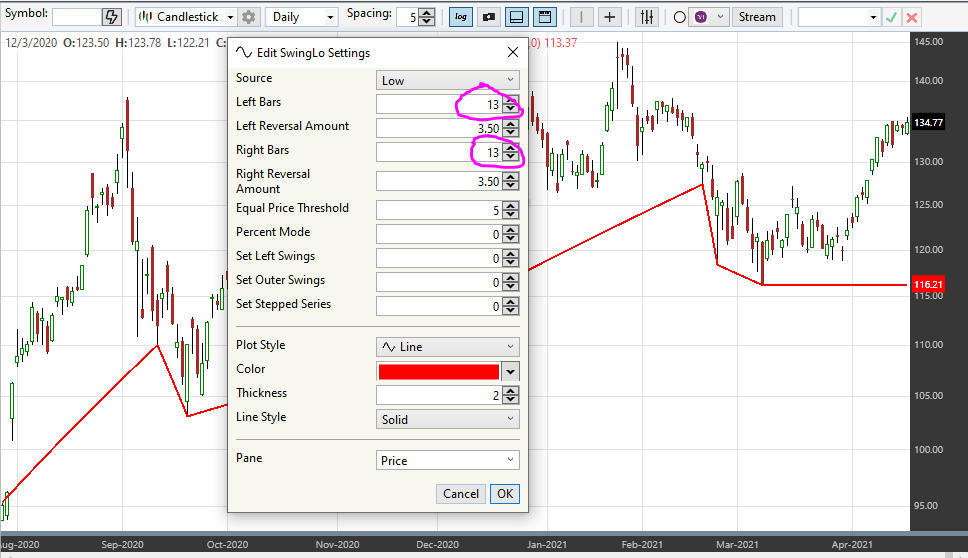Open chart style gear settings
Viewport: 968px width, 558px height.
tap(249, 17)
